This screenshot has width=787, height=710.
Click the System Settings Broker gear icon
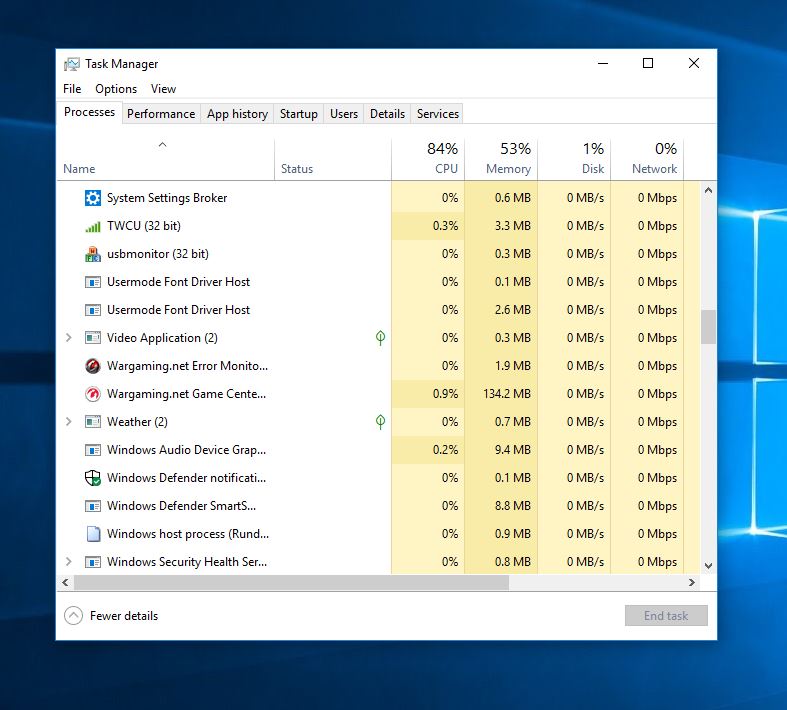pos(93,198)
